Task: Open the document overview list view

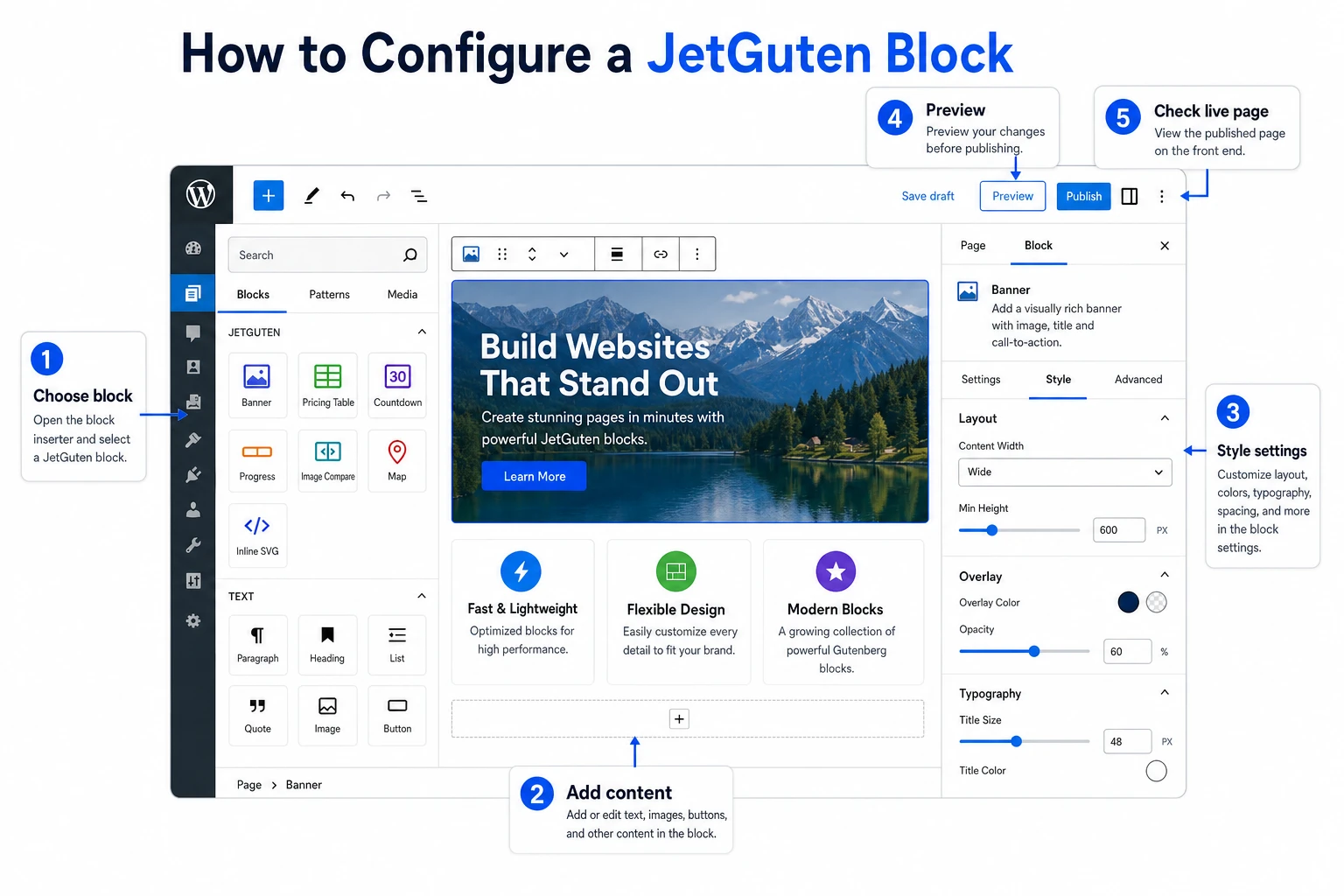Action: pyautogui.click(x=419, y=196)
